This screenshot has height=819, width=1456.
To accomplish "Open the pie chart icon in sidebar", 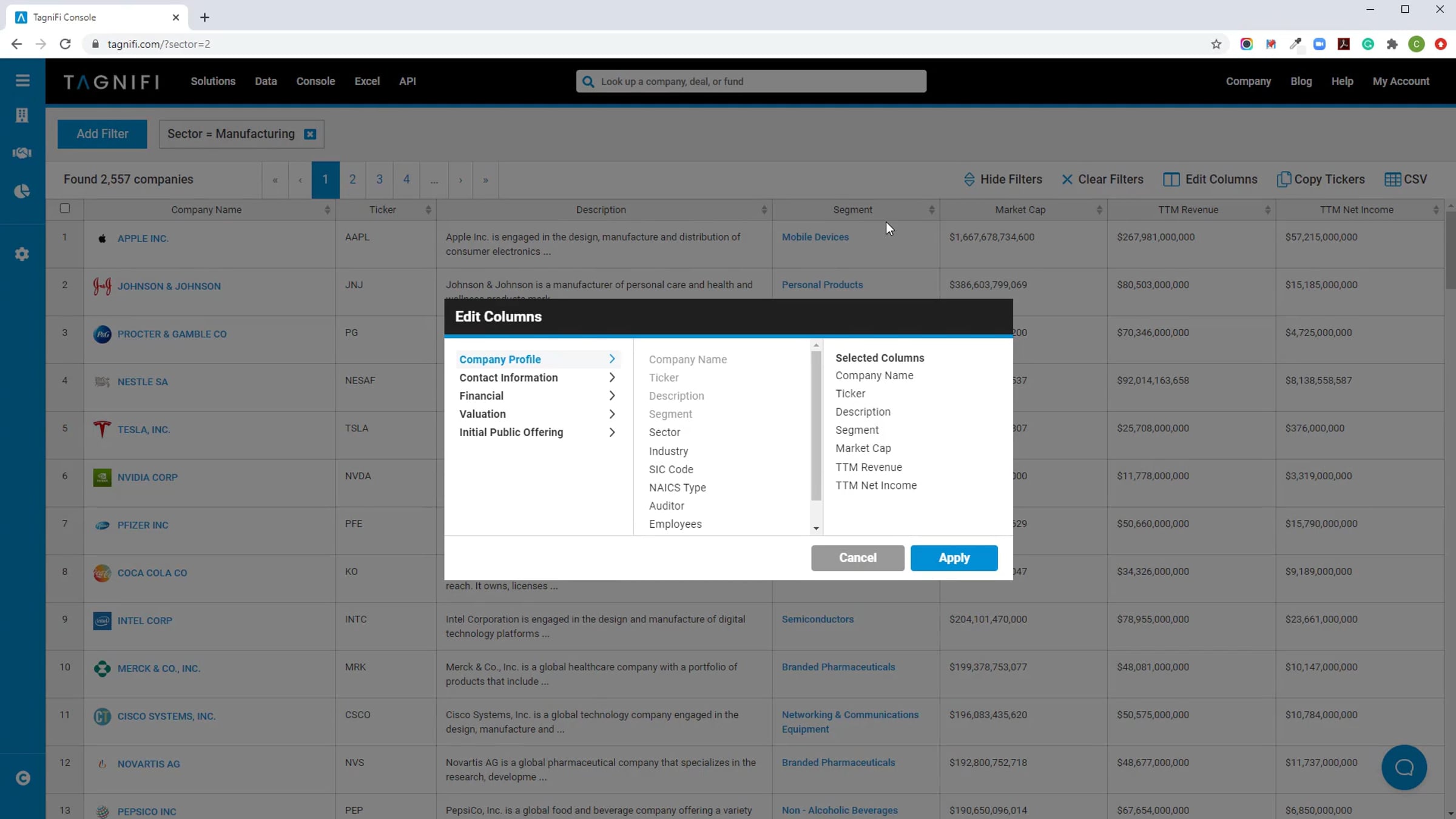I will (x=22, y=192).
